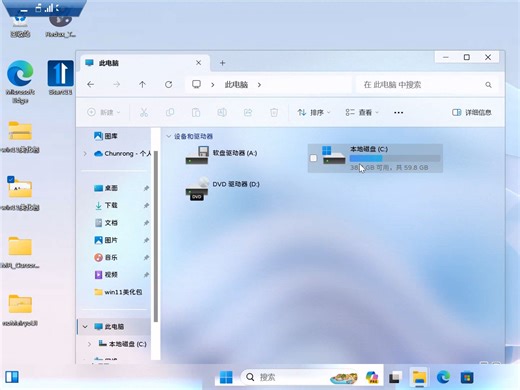Click the taskbar 搜索 search box
Viewport: 520px width, 390px height.
[x=300, y=377]
